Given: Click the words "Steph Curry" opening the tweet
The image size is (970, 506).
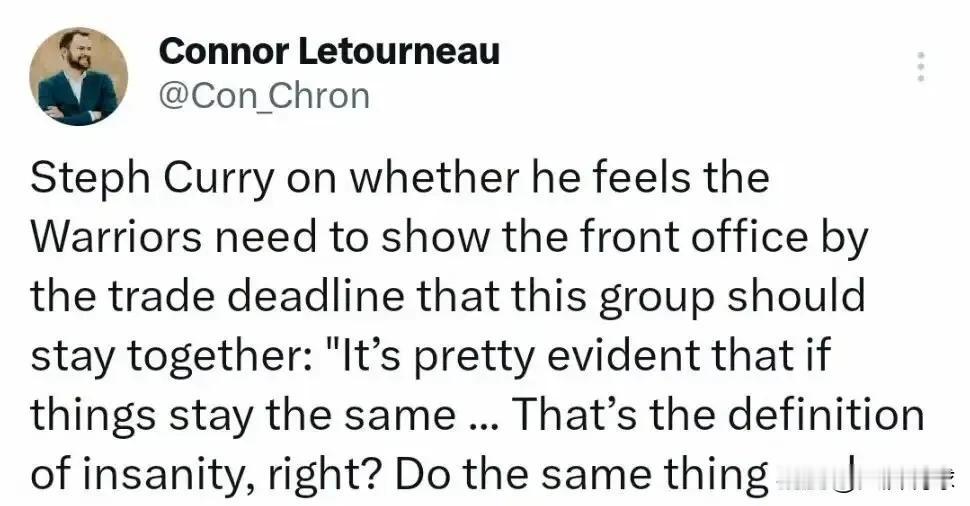Looking at the screenshot, I should (x=152, y=179).
